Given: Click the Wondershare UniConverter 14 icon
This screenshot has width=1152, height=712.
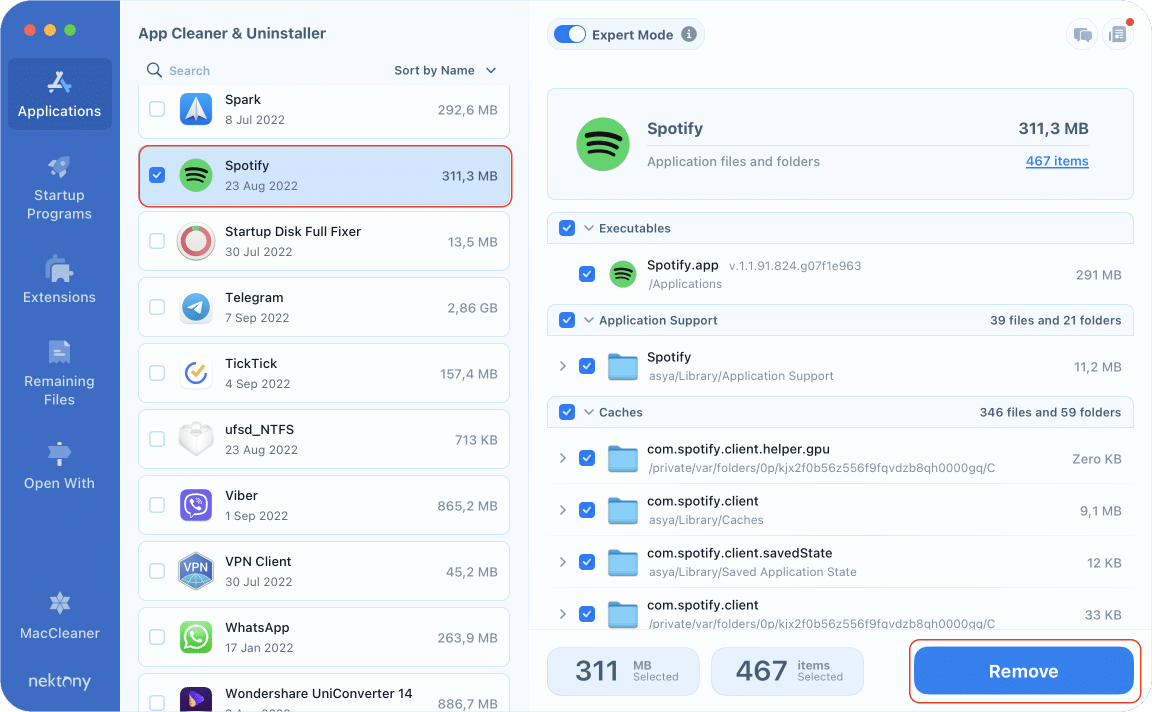Looking at the screenshot, I should point(196,699).
